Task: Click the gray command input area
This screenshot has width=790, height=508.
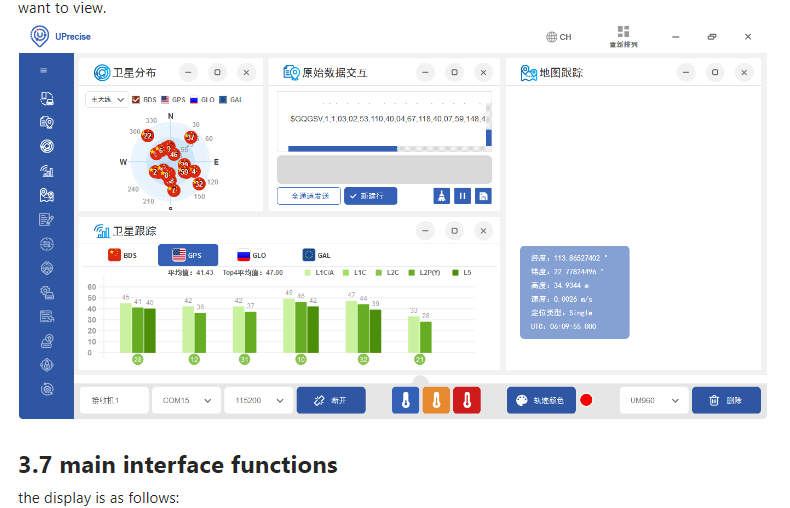Action: [384, 169]
